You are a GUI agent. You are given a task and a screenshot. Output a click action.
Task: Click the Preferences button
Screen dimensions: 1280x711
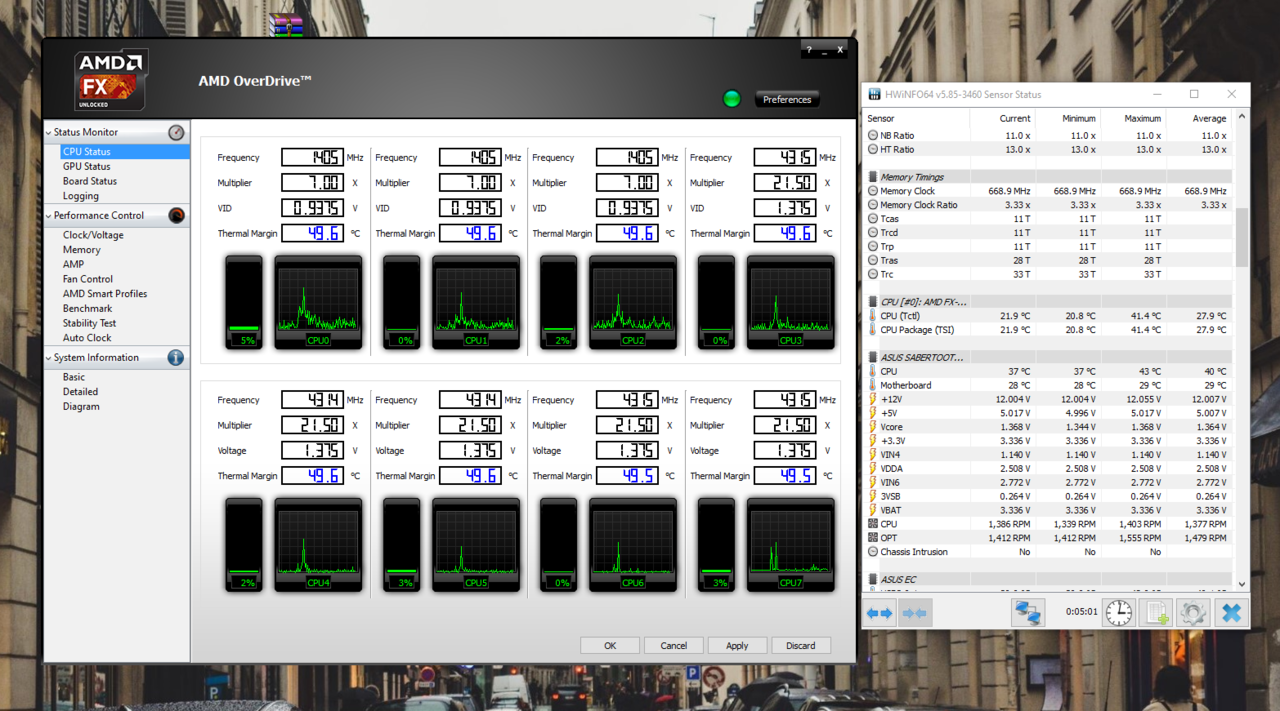[x=787, y=99]
